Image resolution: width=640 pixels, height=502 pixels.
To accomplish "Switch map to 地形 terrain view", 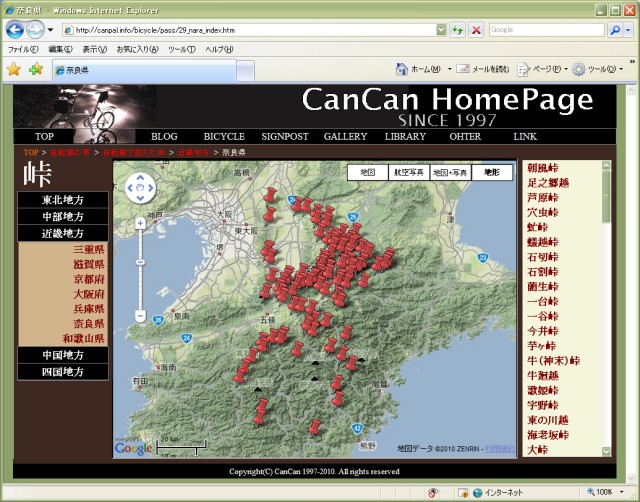I will click(x=492, y=172).
